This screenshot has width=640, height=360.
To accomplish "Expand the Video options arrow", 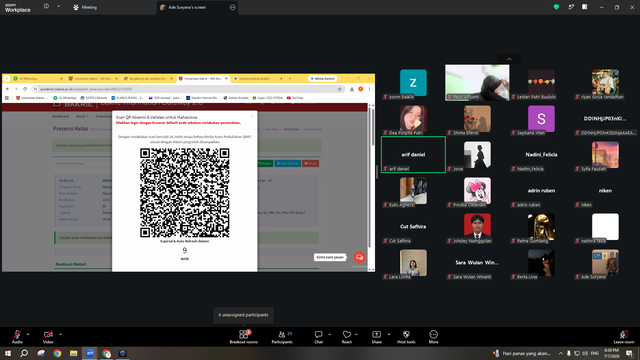I will point(60,334).
